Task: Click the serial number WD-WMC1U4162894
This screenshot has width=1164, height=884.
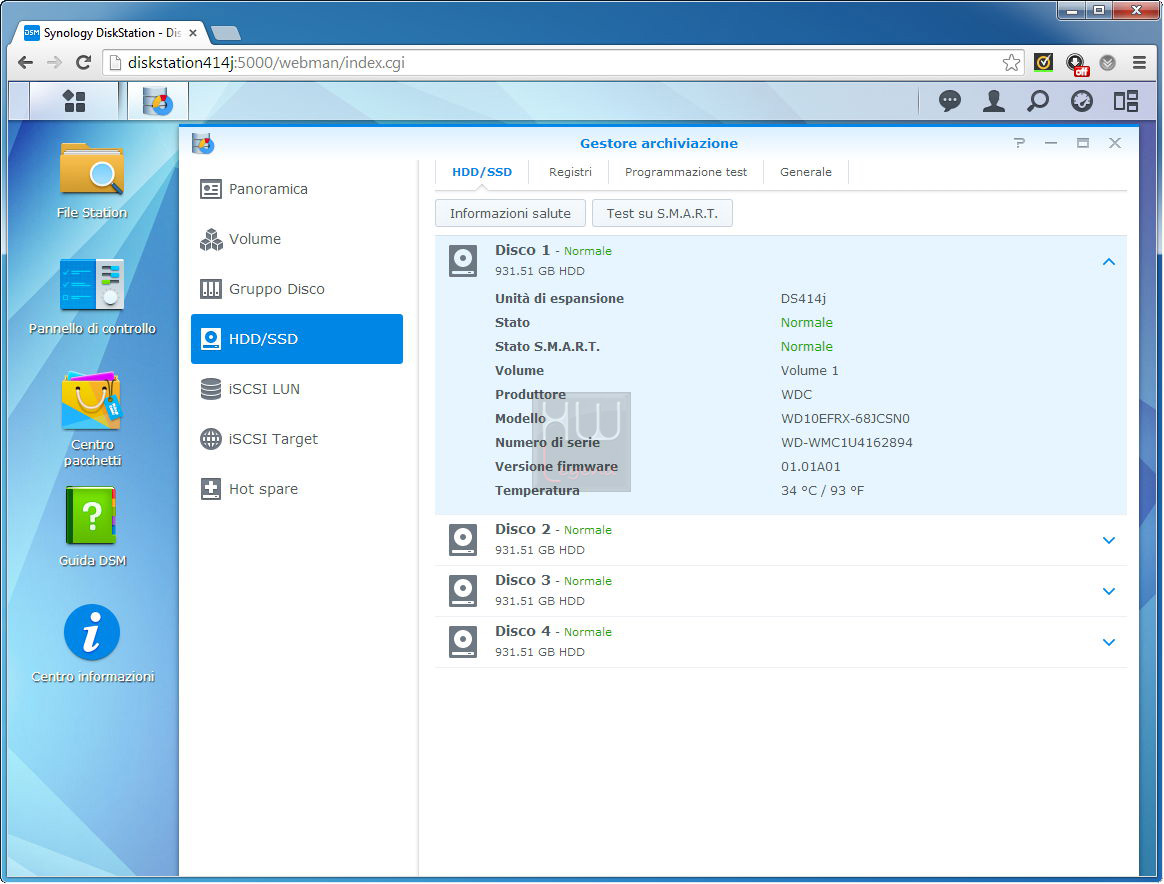Action: [x=846, y=442]
